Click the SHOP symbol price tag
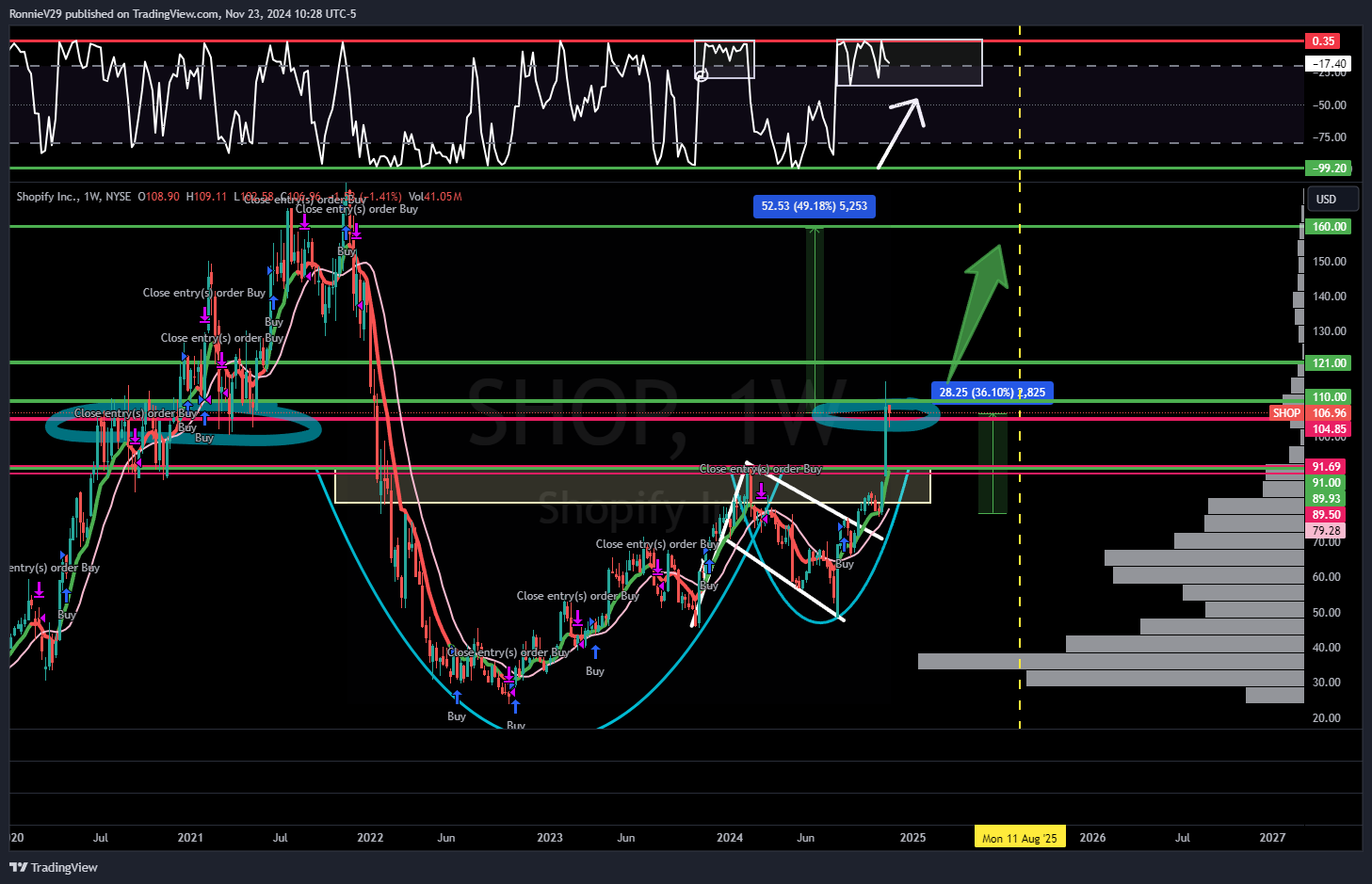Viewport: 1372px width, 884px height. tap(1286, 413)
